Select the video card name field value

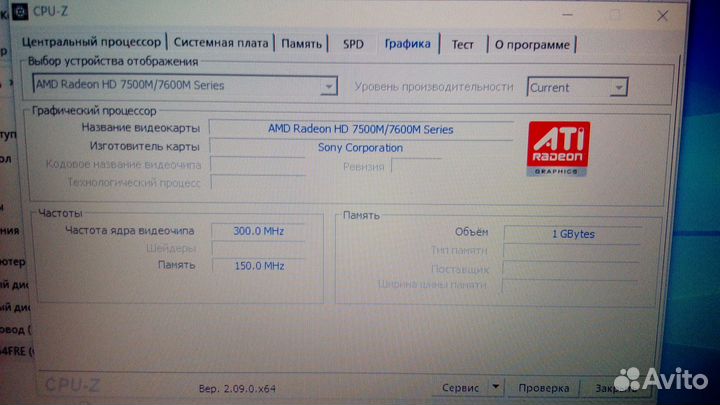point(361,129)
